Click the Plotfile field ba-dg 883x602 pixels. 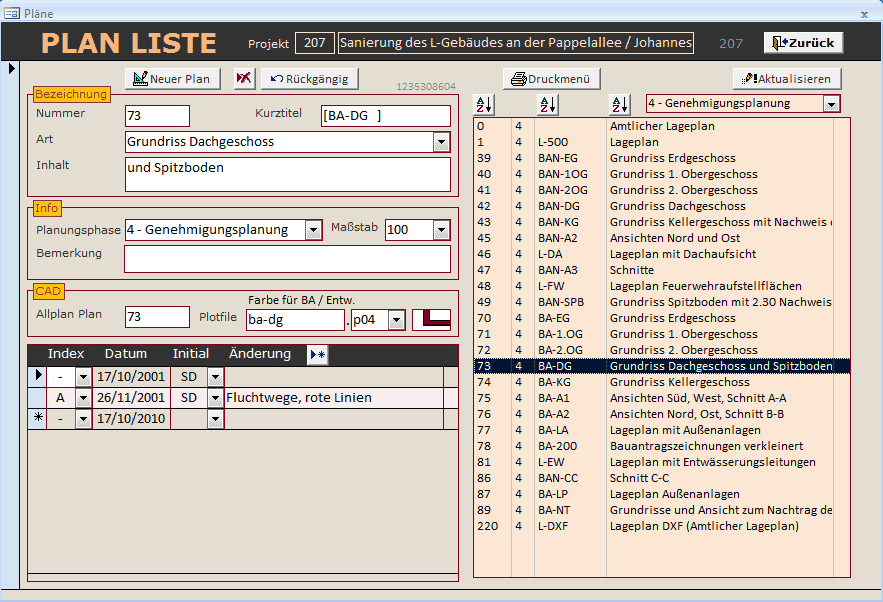[295, 320]
